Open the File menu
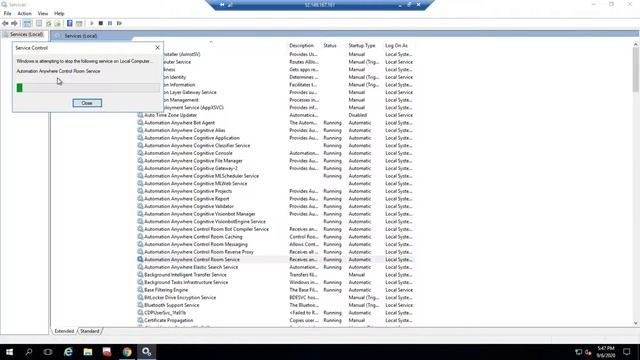640x360 pixels. point(7,13)
